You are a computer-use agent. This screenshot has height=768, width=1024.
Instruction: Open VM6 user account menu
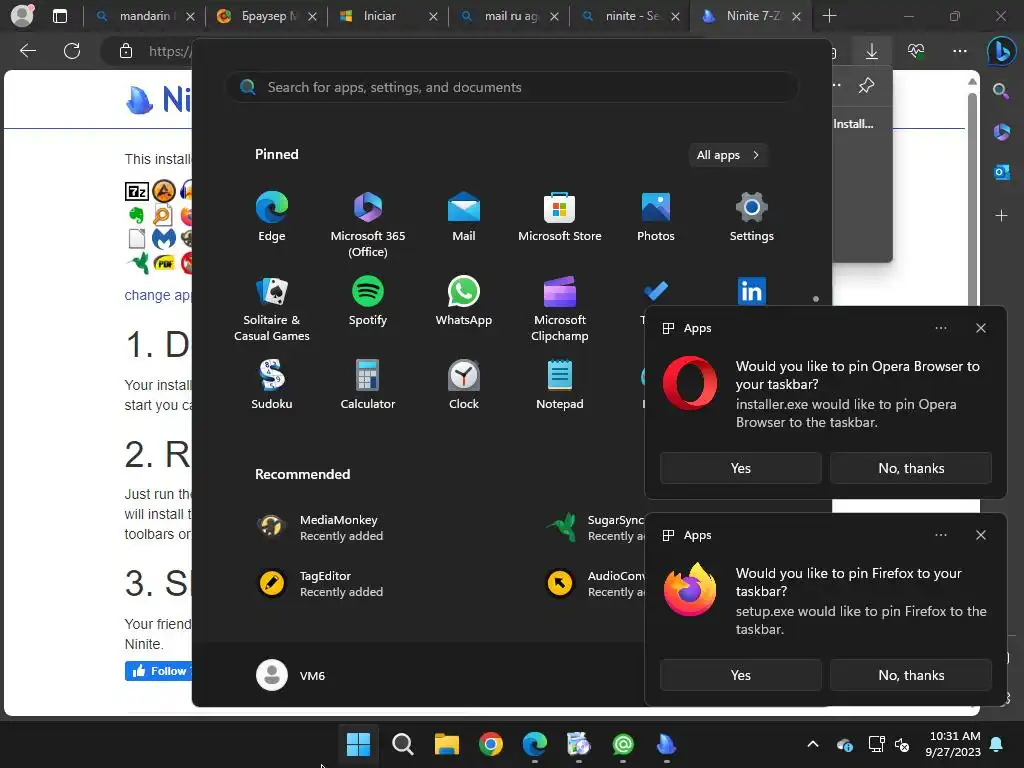pos(291,675)
